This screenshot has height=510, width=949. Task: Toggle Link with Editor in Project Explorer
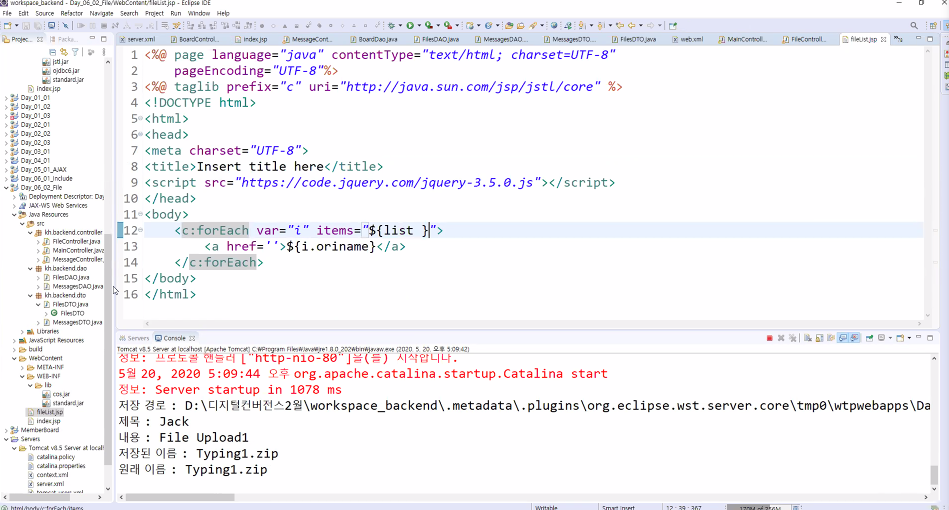coord(64,53)
